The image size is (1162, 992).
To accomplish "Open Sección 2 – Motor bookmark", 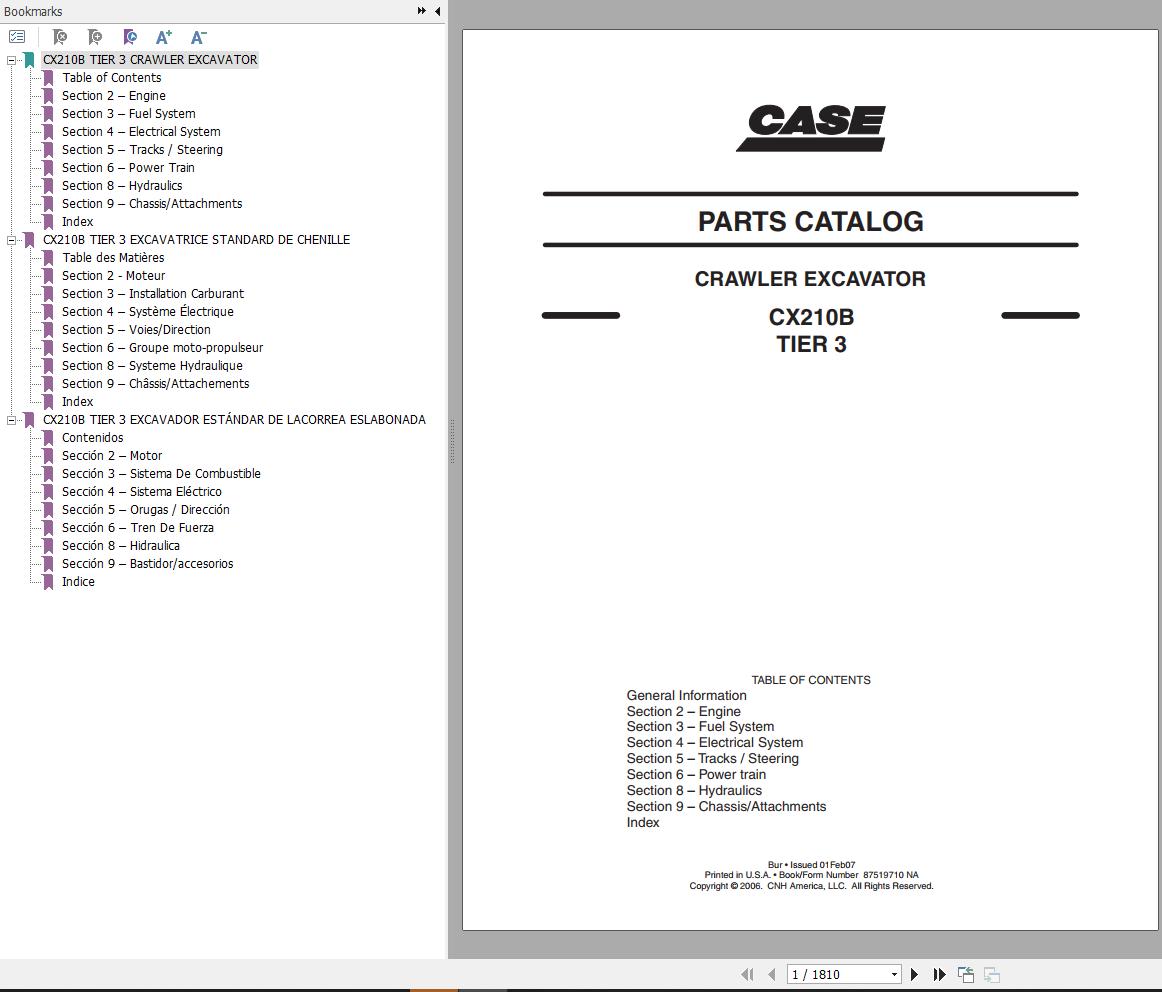I will coord(112,456).
